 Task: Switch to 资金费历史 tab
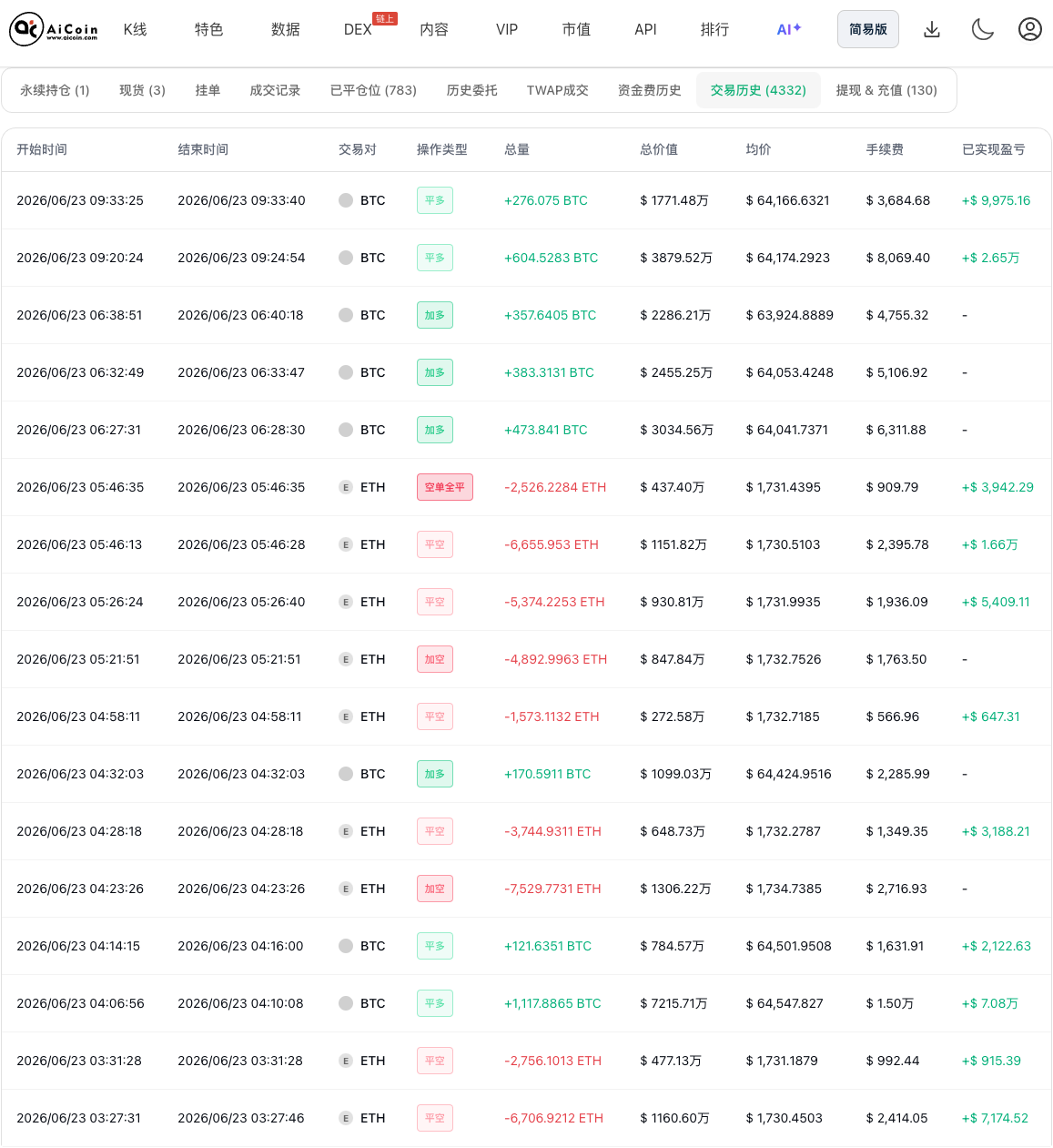(649, 90)
